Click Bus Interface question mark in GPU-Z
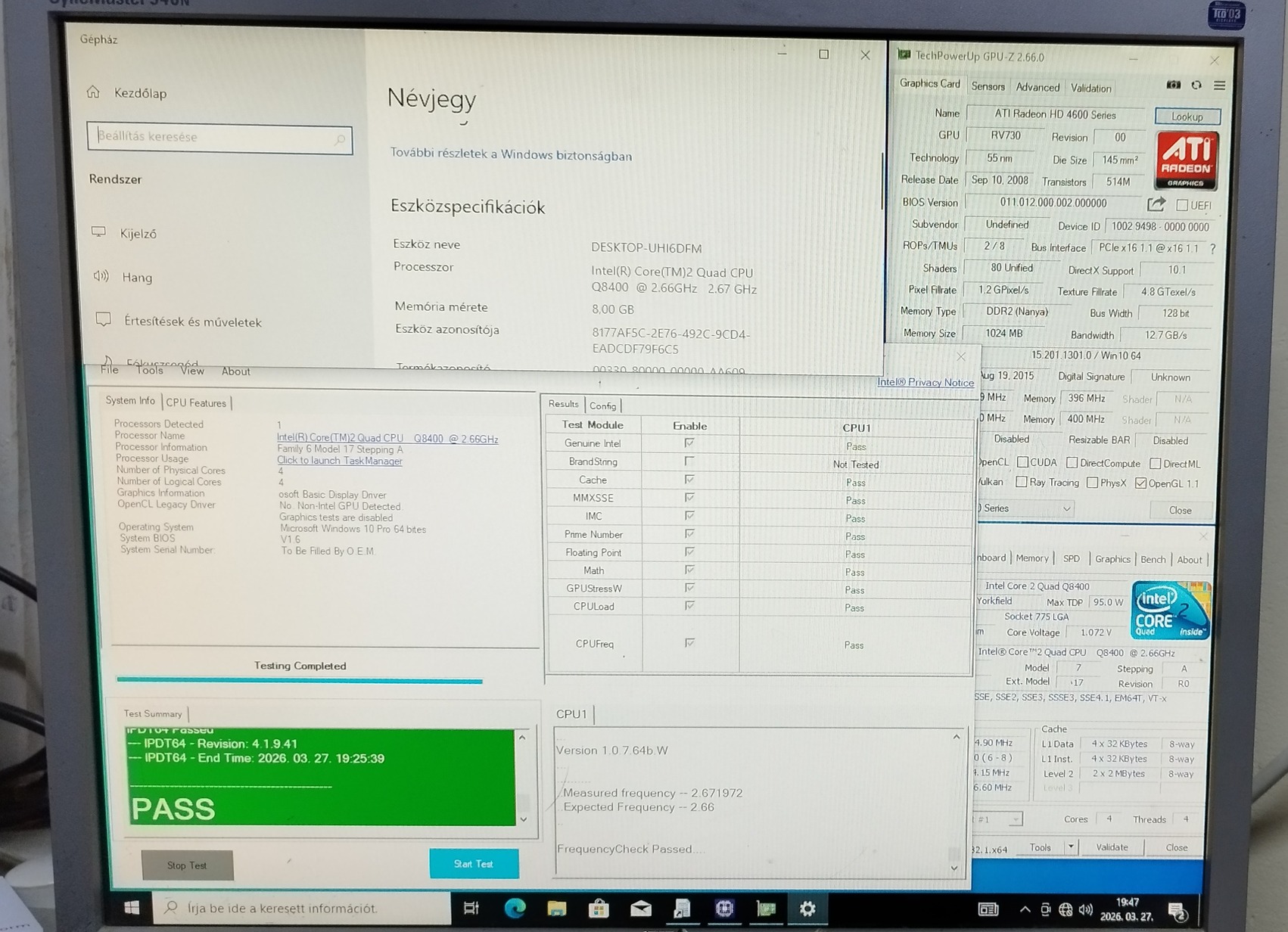 [x=1212, y=248]
